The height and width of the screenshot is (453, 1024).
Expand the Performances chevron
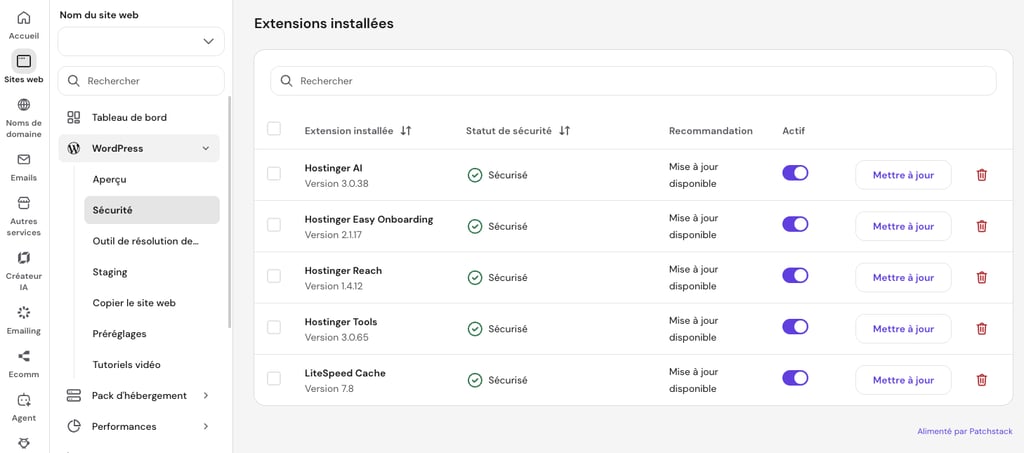(206, 426)
